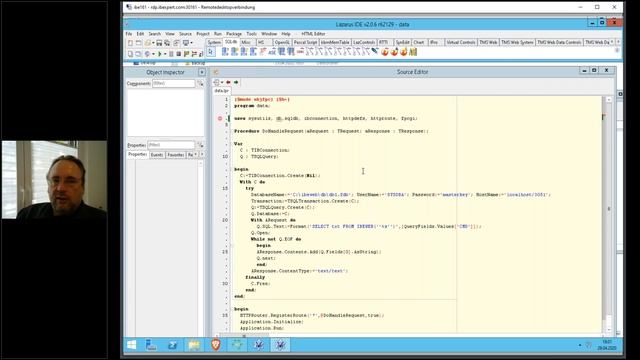Open the Run mode dropdown arrow

(165, 54)
